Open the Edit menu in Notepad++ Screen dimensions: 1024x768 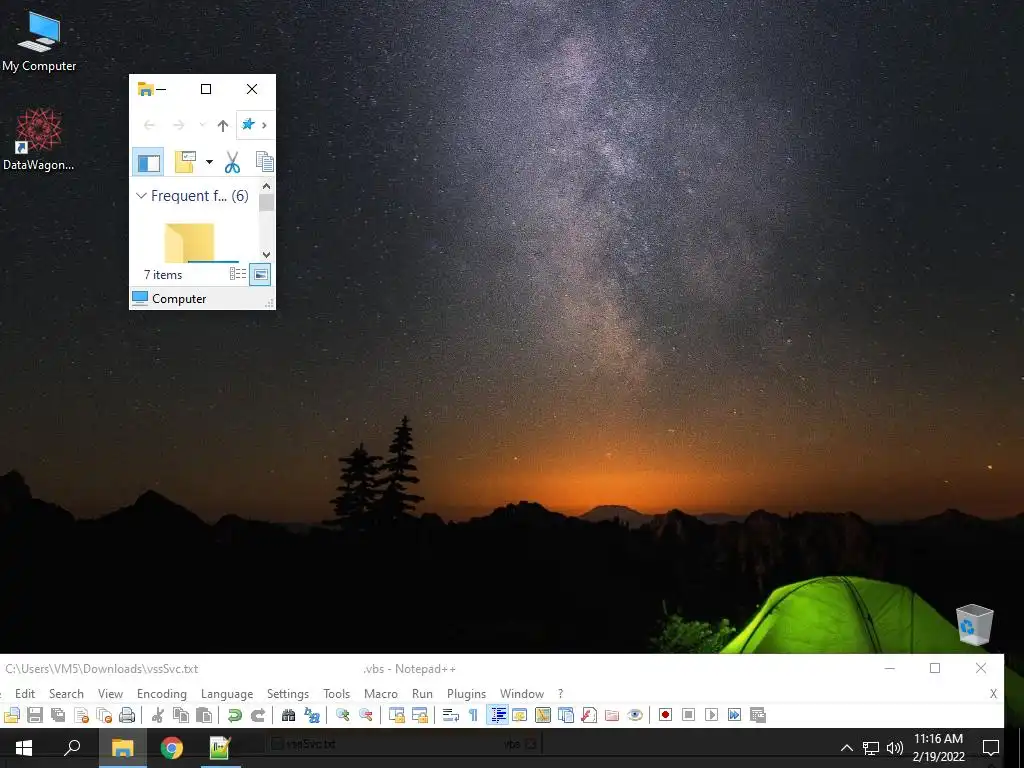click(25, 694)
